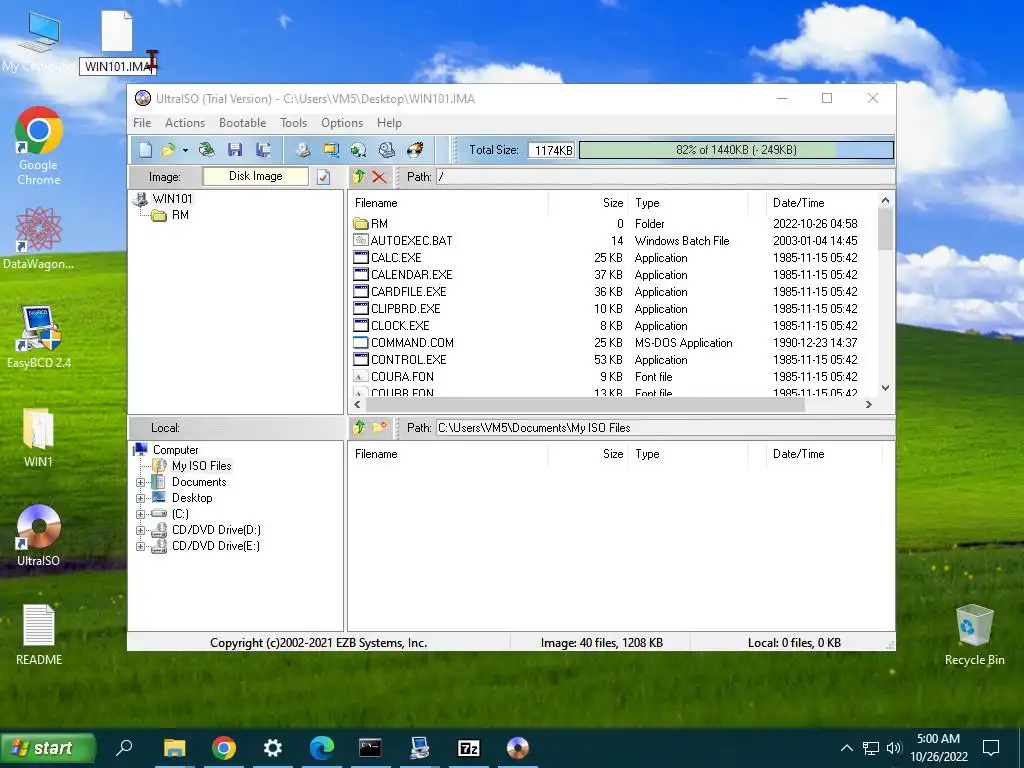
Task: Click the Open CD/DVD toolbar icon
Action: click(x=206, y=150)
